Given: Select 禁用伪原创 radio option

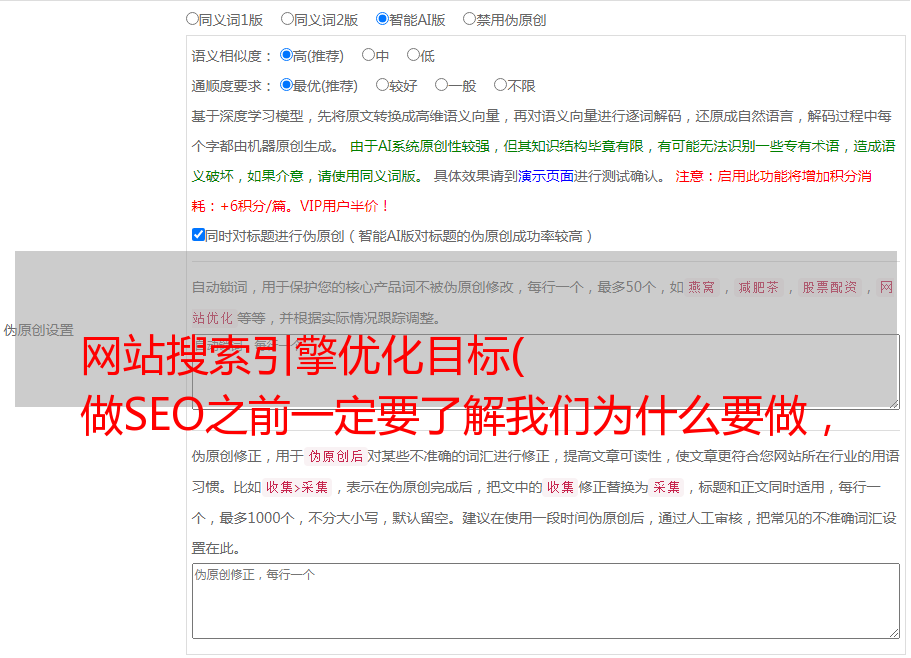Looking at the screenshot, I should pos(469,19).
